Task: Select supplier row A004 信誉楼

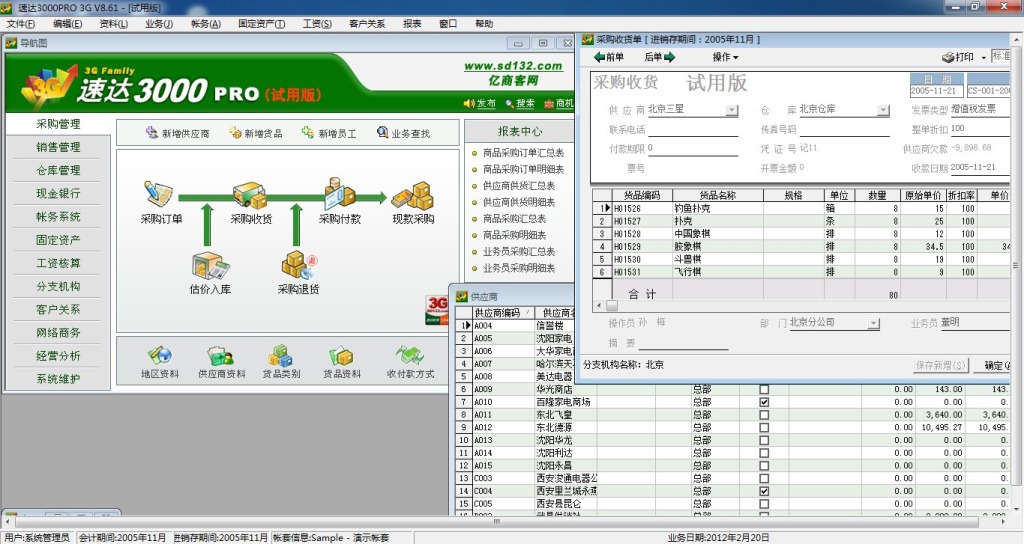Action: [515, 325]
